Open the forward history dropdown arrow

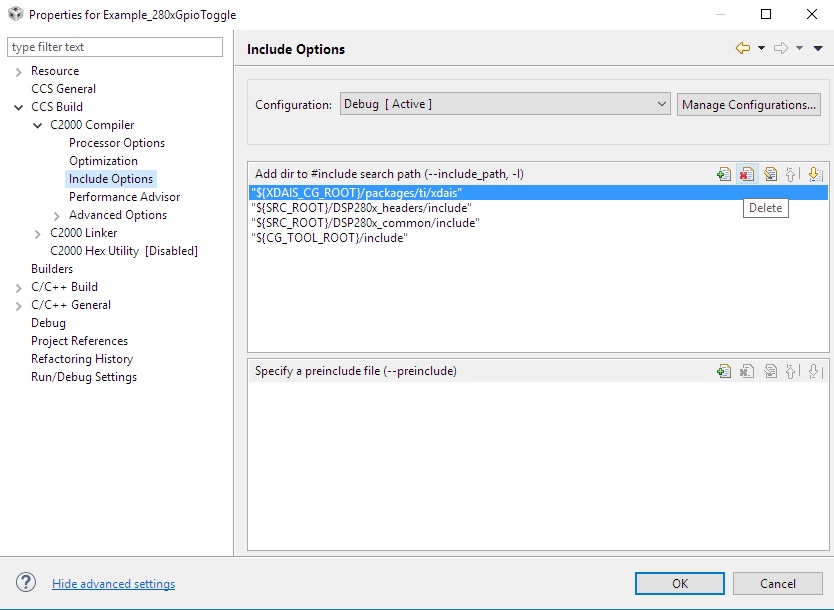799,48
